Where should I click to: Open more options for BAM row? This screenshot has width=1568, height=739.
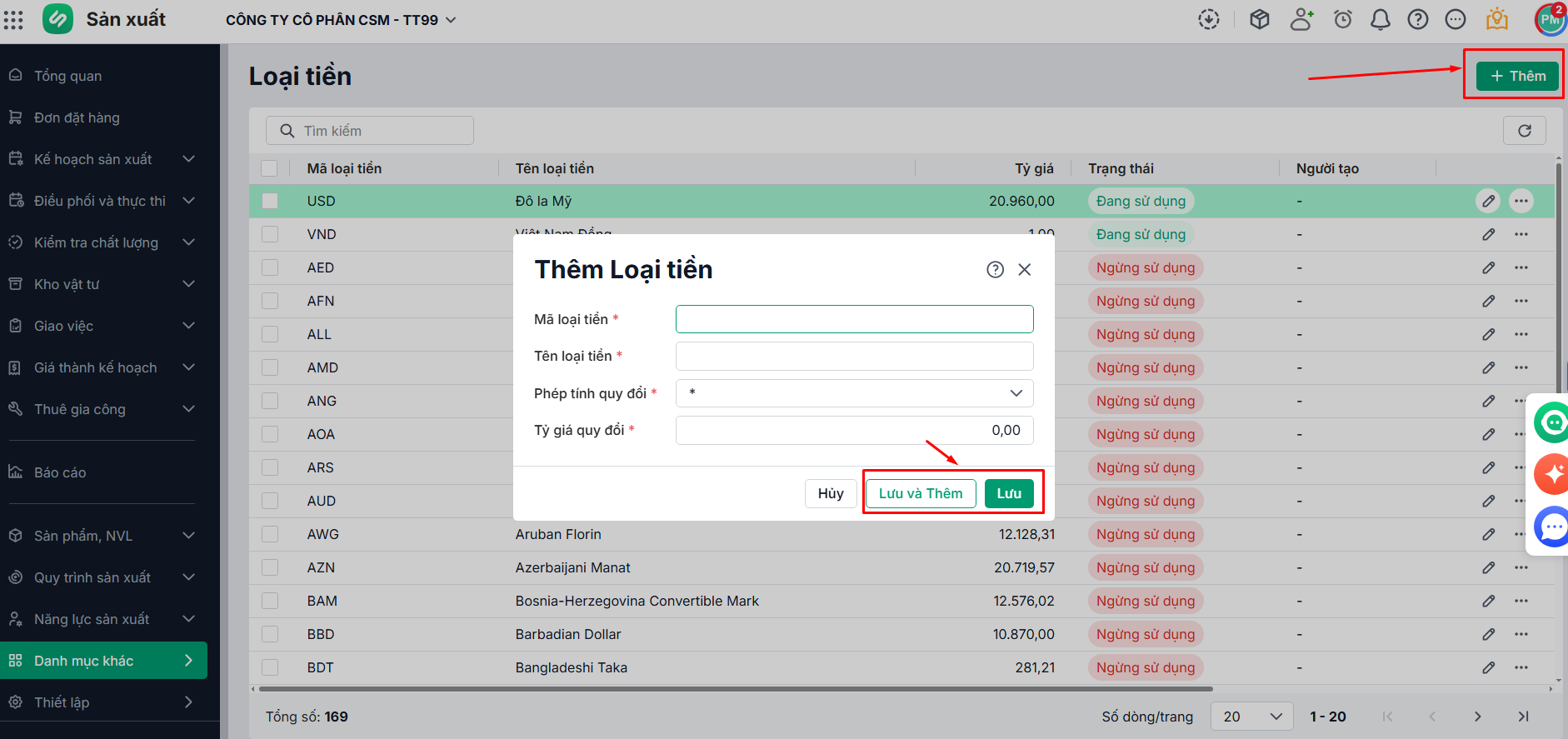tap(1521, 601)
